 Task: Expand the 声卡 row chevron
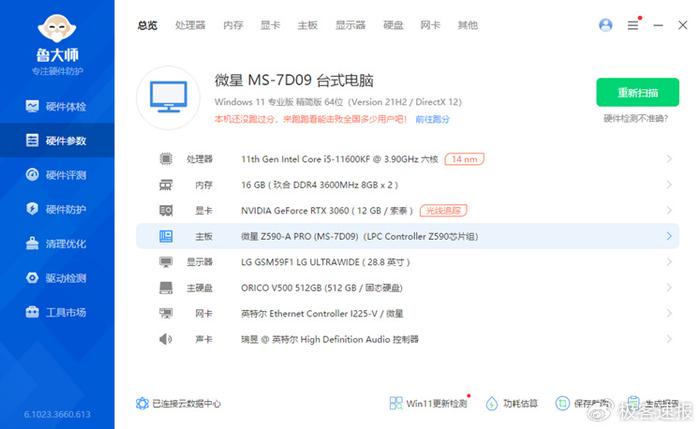coord(669,339)
